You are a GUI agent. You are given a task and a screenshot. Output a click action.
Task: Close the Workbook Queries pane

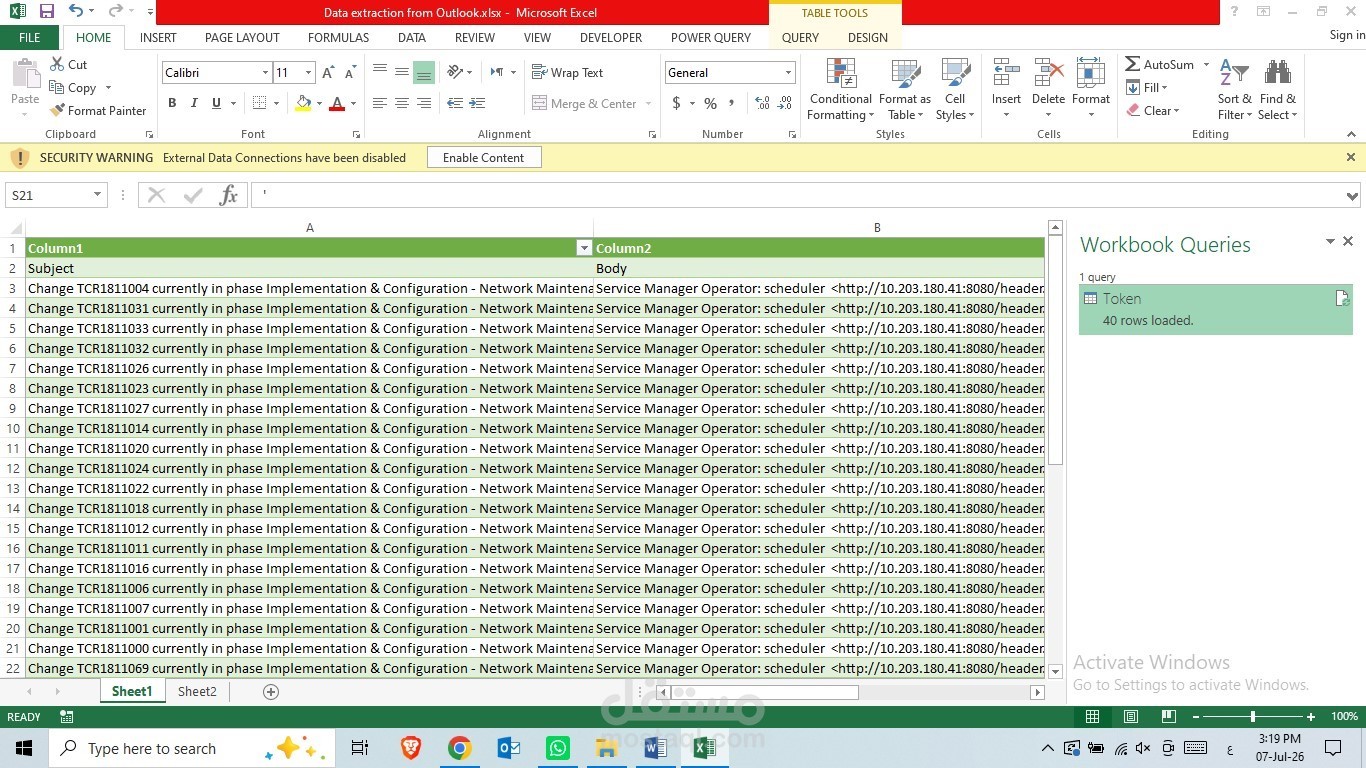coord(1348,241)
